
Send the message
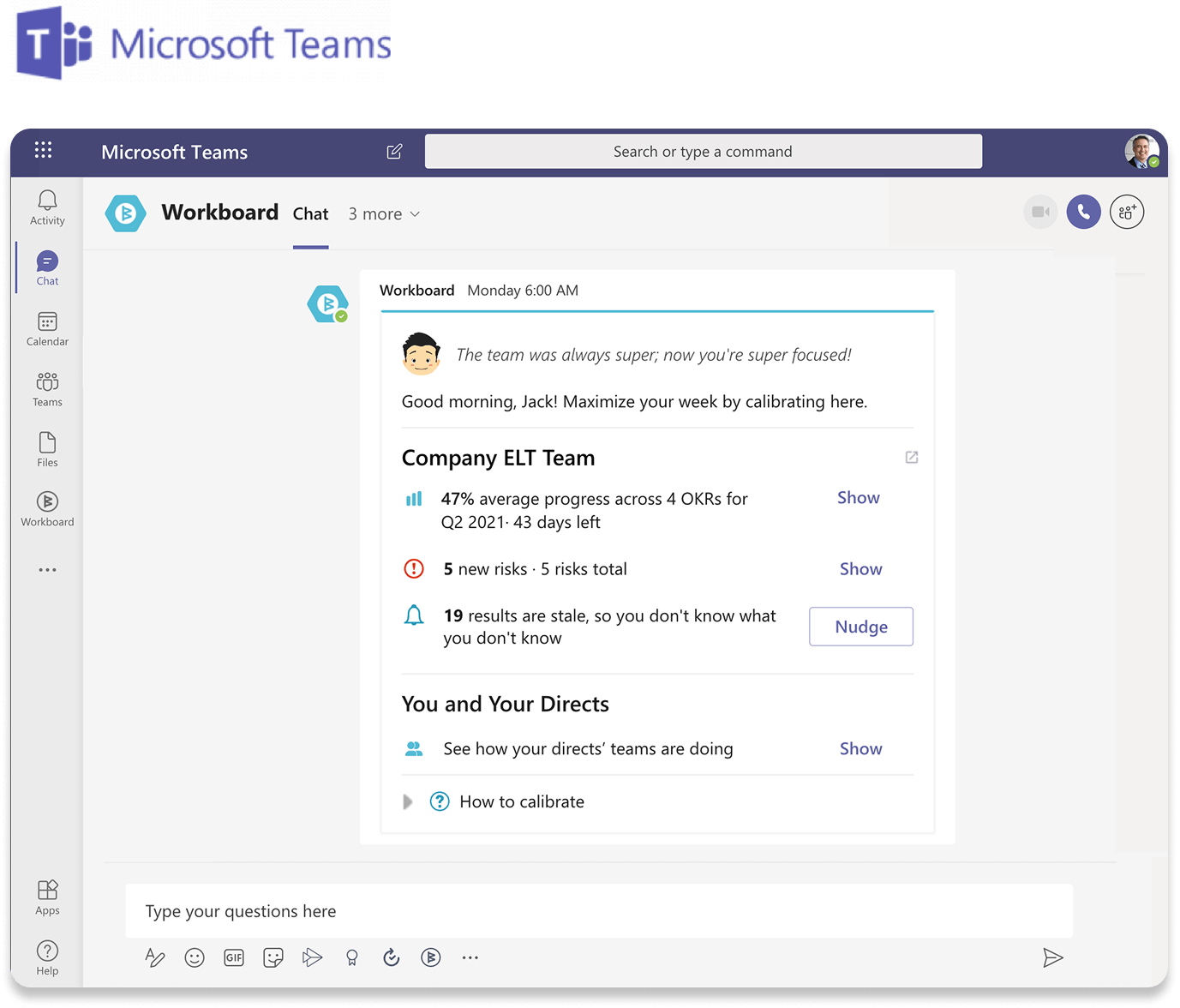click(1053, 957)
